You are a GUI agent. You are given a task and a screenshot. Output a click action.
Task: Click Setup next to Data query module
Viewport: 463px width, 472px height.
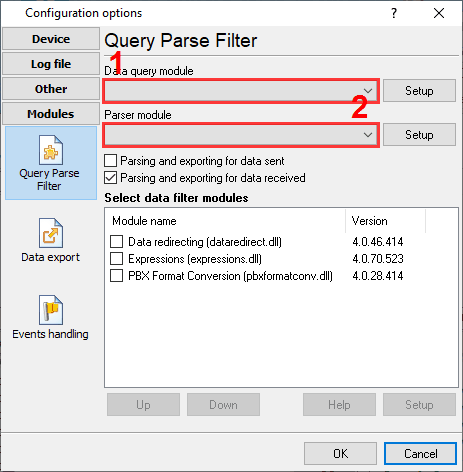coord(419,91)
